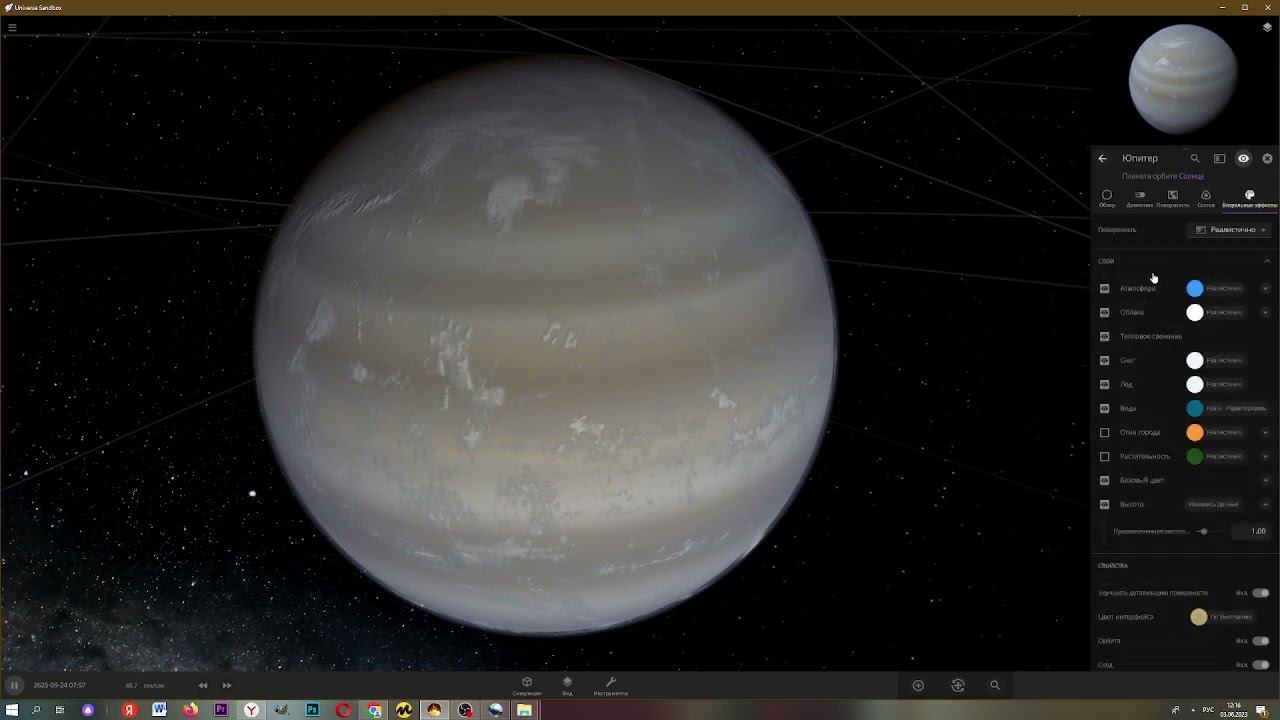Switch to the Поверхность tab
This screenshot has height=720, width=1280.
1173,198
